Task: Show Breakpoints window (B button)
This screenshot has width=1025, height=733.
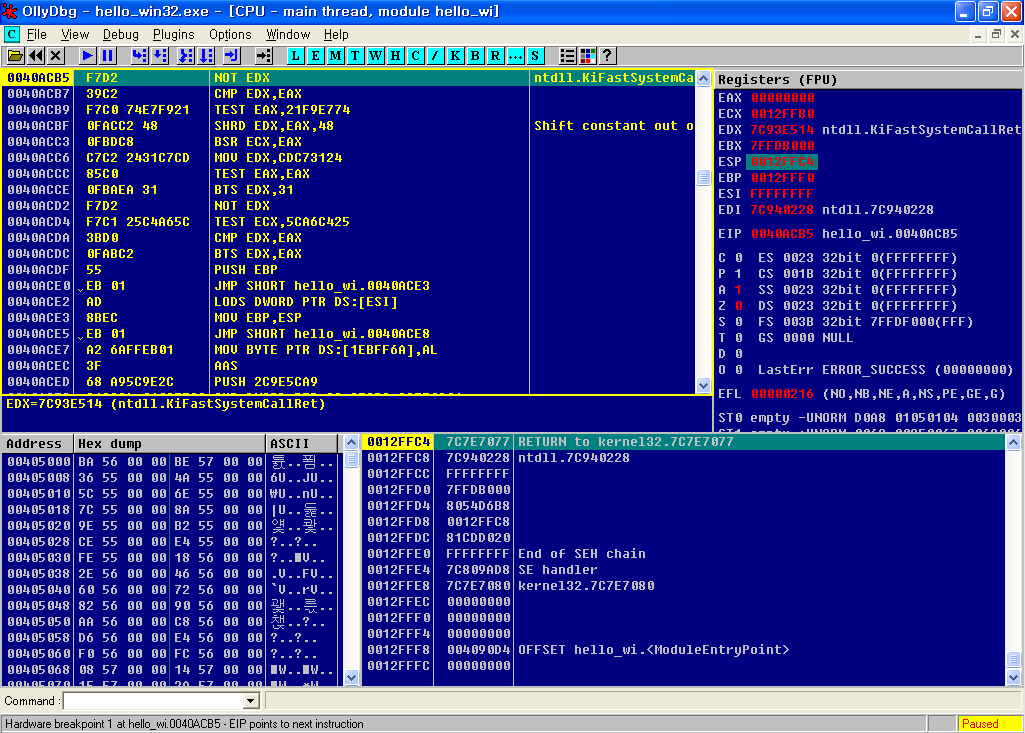Action: click(x=476, y=56)
